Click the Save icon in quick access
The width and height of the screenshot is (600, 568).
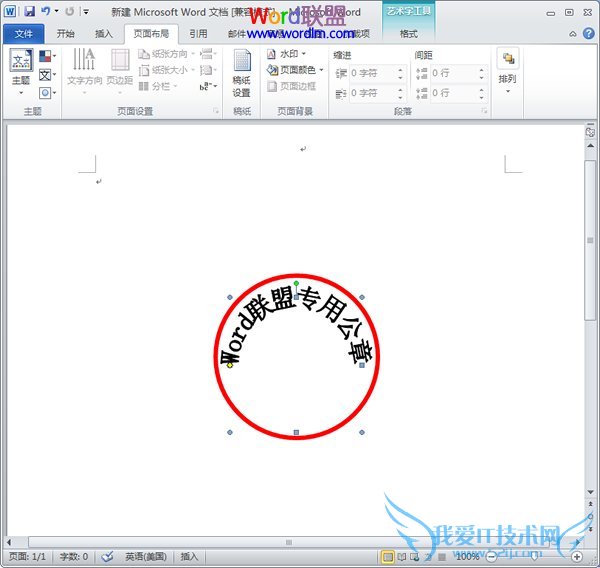(x=29, y=11)
